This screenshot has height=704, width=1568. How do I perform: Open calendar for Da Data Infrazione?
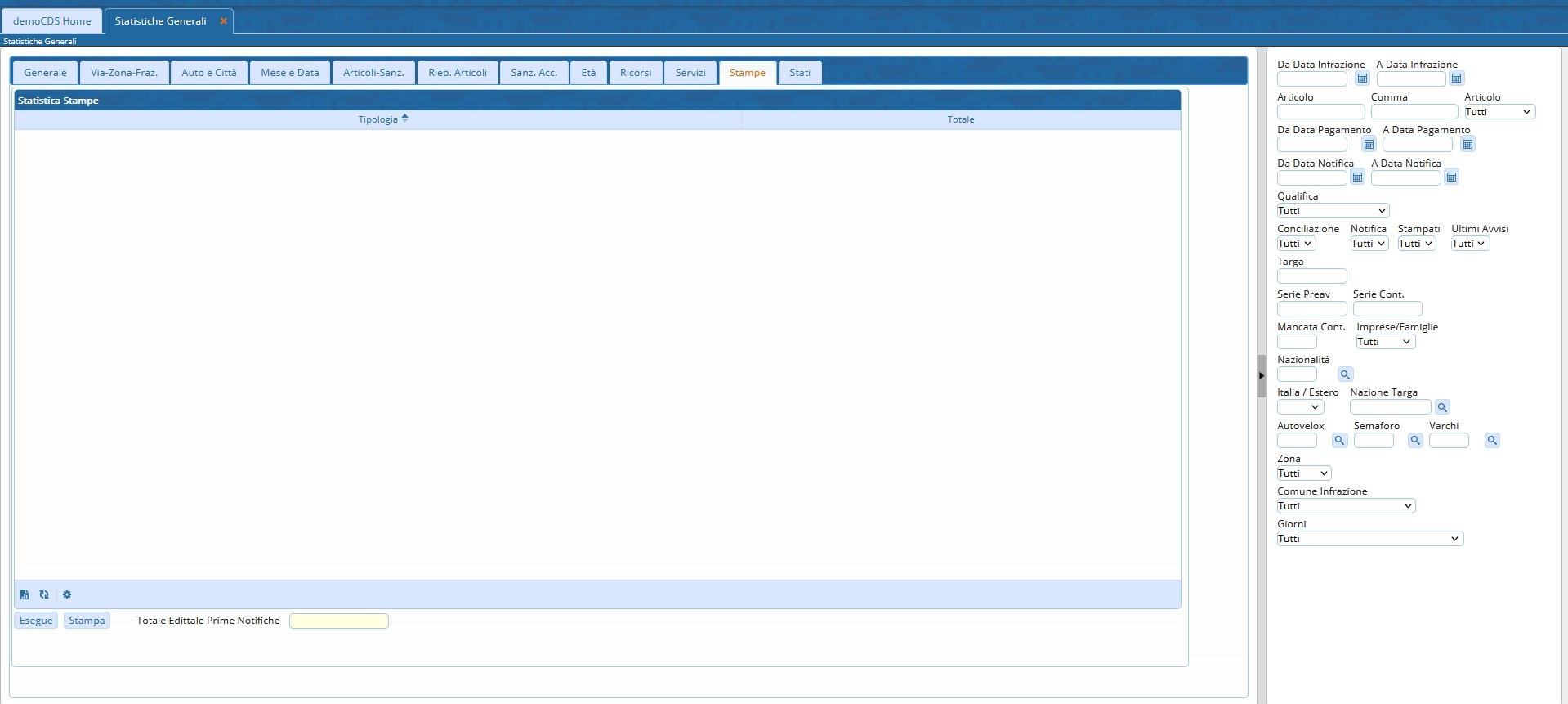[1362, 78]
